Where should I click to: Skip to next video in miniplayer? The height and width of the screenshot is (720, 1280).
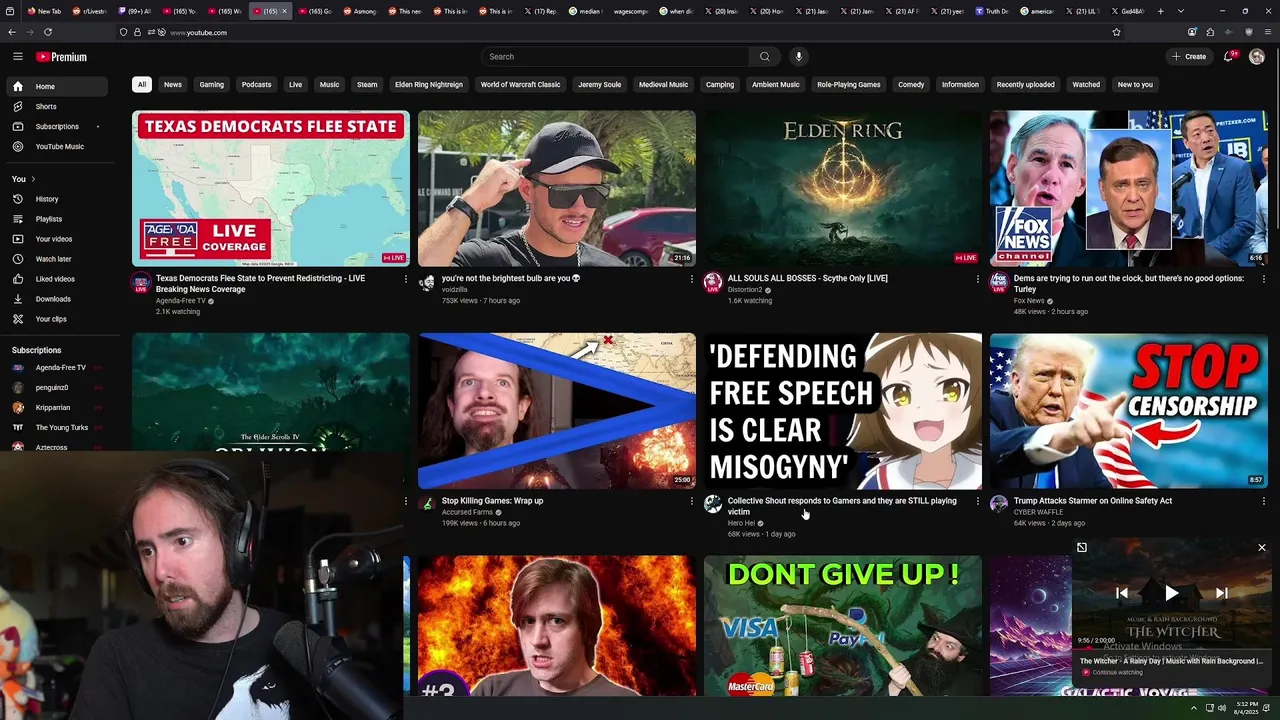1222,593
